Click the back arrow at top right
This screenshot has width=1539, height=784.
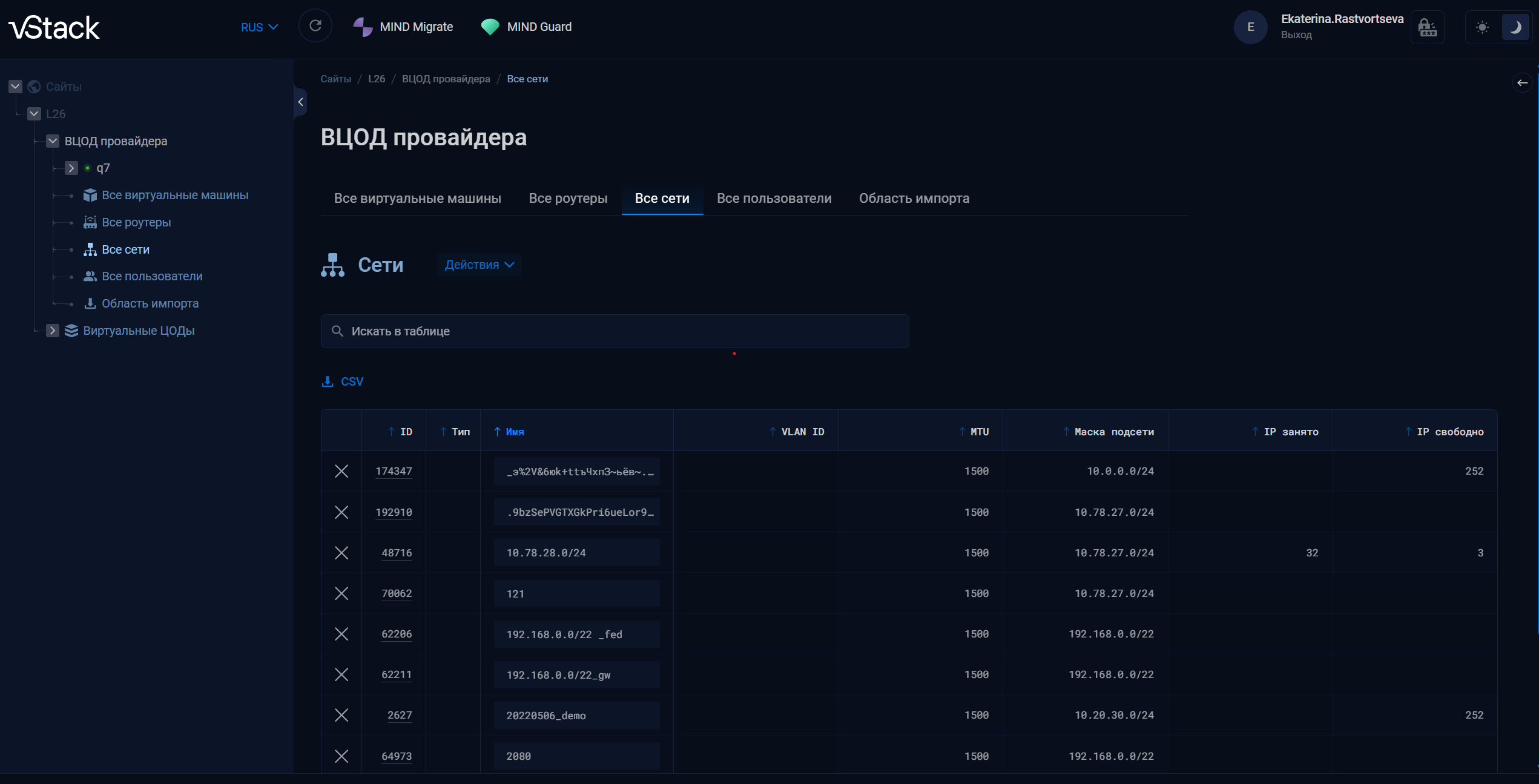point(1522,83)
